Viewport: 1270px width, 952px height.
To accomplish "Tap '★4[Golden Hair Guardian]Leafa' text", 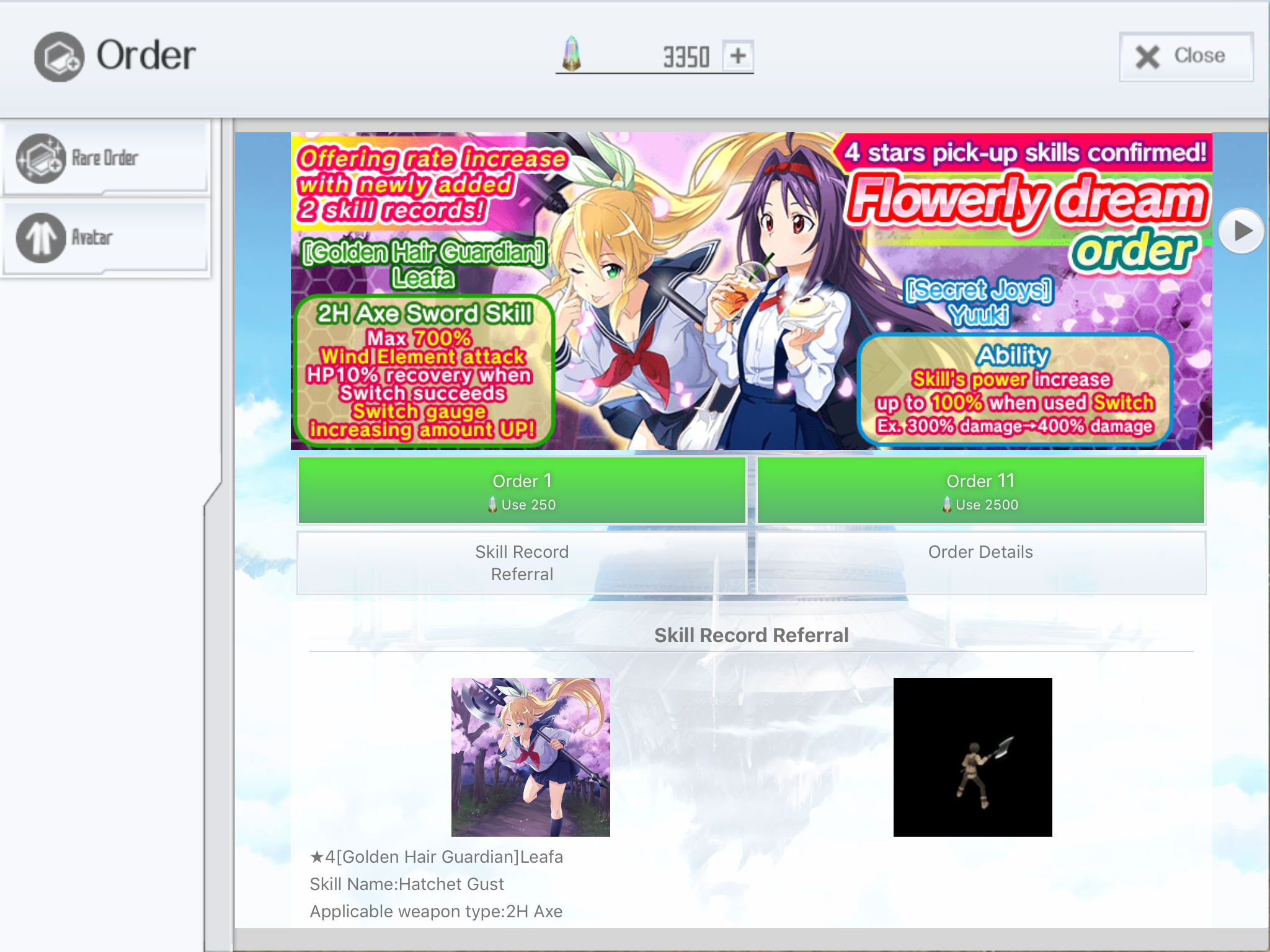I will [x=437, y=857].
